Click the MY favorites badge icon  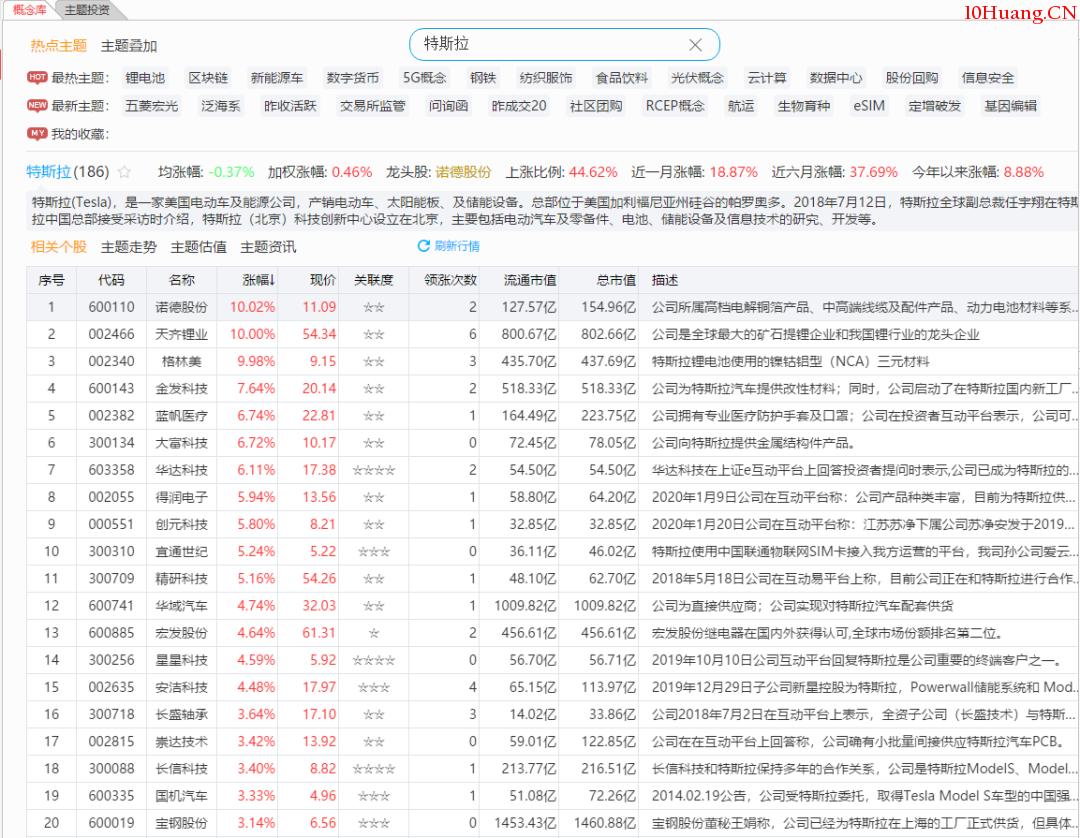(37, 134)
